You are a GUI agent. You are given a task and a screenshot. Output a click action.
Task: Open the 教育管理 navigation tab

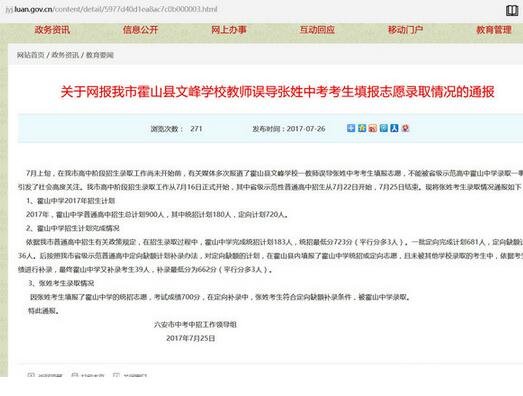494,30
